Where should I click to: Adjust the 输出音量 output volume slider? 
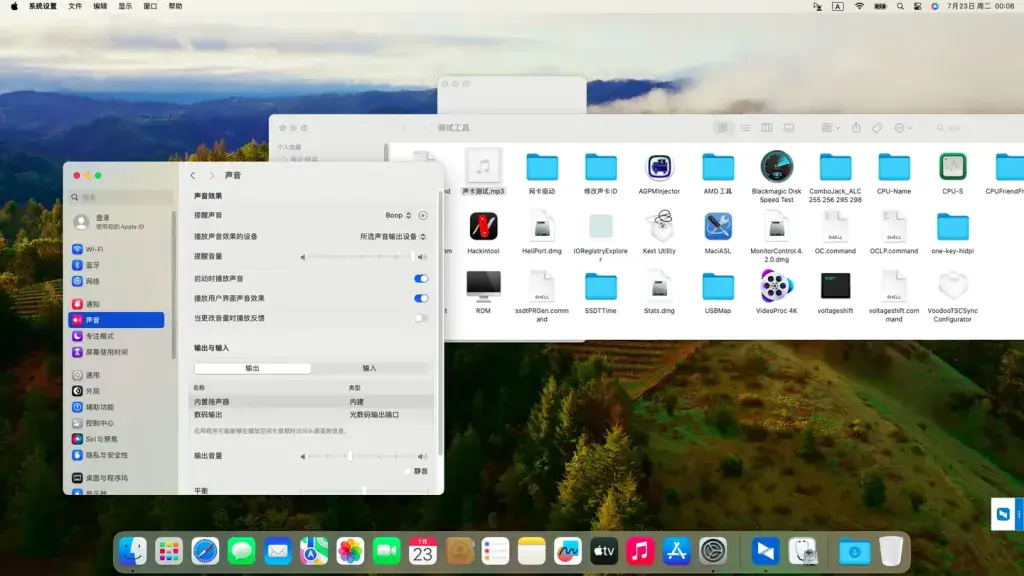coord(360,456)
